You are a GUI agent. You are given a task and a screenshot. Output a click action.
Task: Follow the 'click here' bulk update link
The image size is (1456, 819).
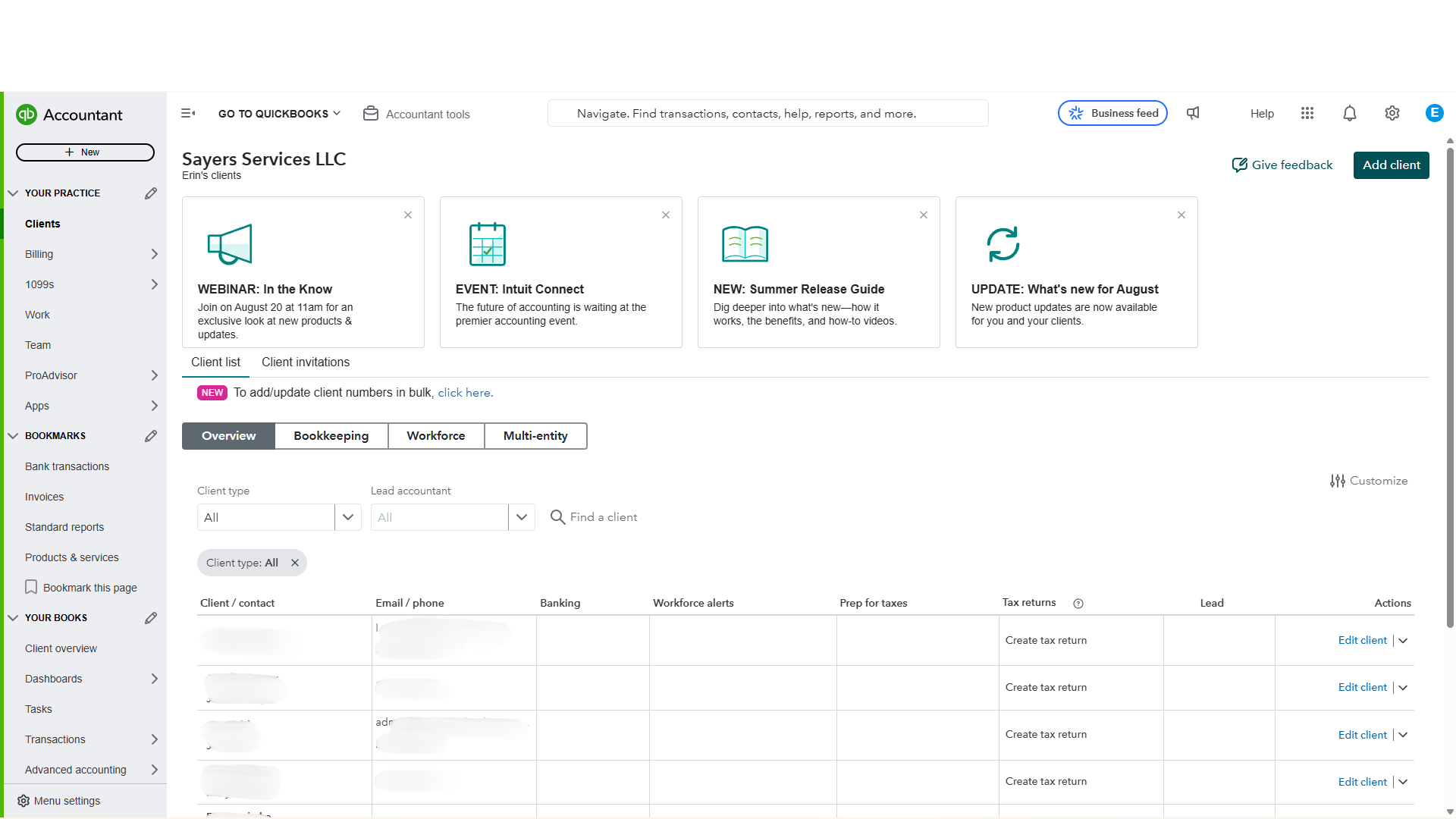[464, 393]
